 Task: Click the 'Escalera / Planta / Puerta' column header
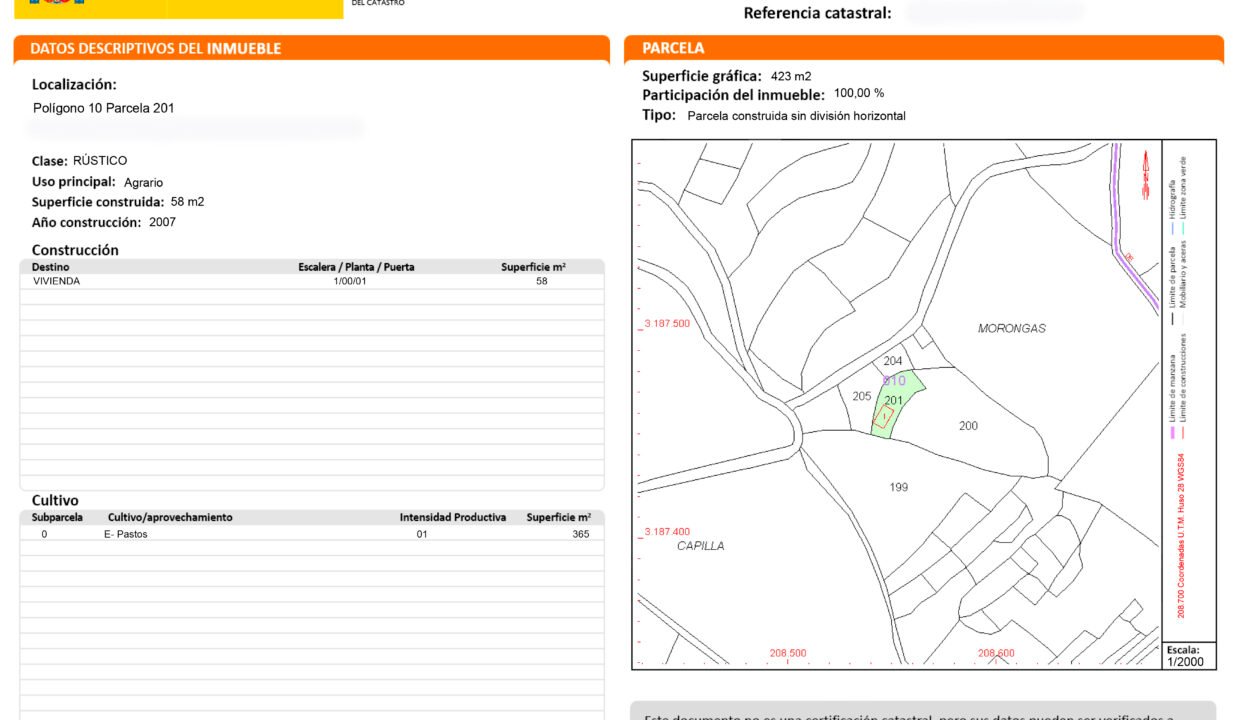click(x=356, y=267)
